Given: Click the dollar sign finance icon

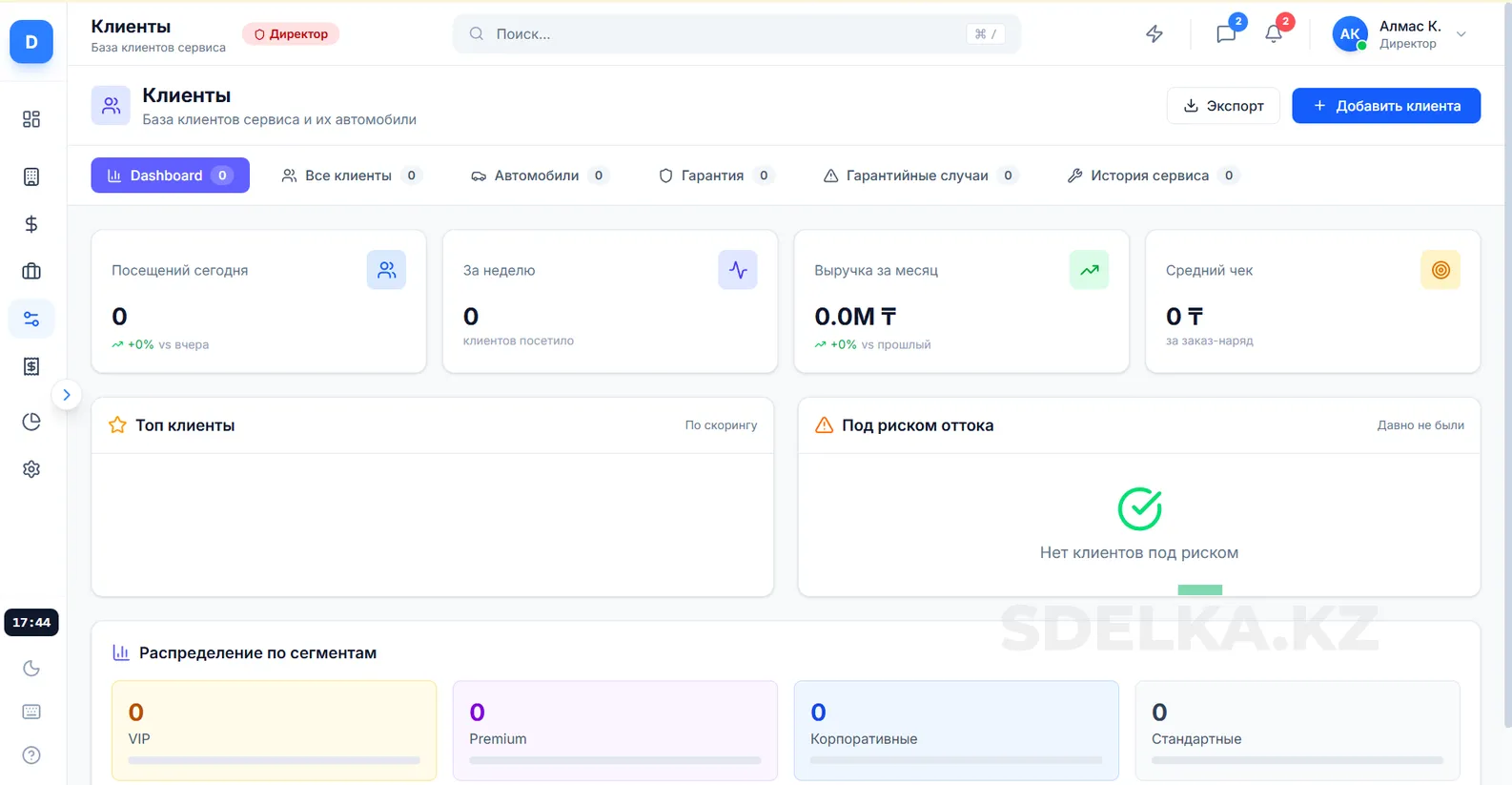Looking at the screenshot, I should (x=31, y=224).
